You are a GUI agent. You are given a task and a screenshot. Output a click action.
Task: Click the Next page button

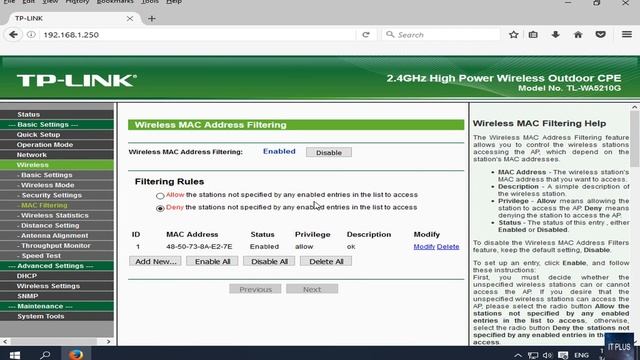point(312,289)
